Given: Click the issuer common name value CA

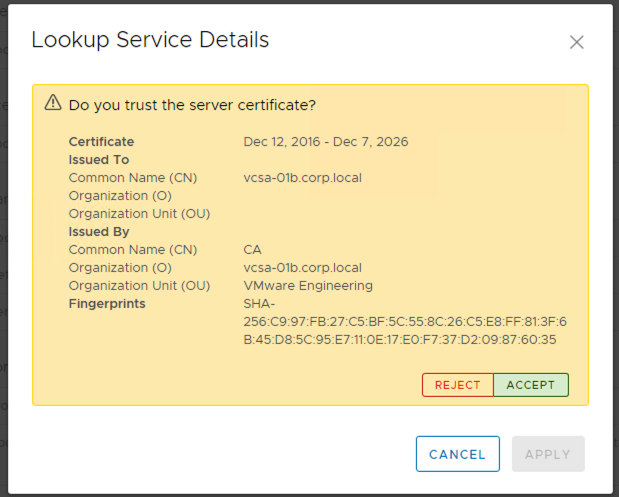Looking at the screenshot, I should [252, 250].
